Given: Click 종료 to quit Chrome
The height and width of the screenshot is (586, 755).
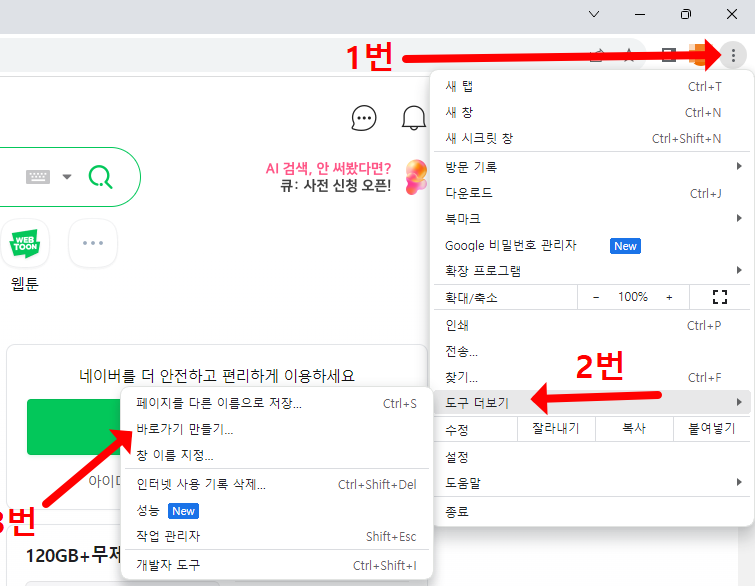Looking at the screenshot, I should pos(592,511).
